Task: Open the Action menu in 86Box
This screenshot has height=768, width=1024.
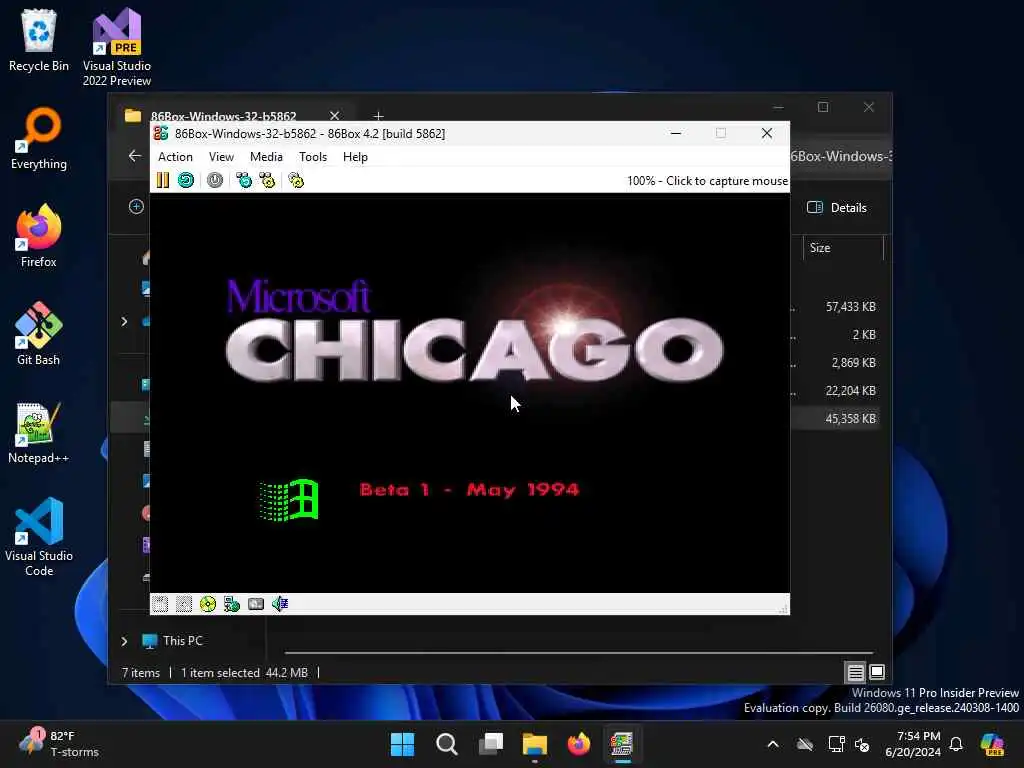Action: [175, 157]
